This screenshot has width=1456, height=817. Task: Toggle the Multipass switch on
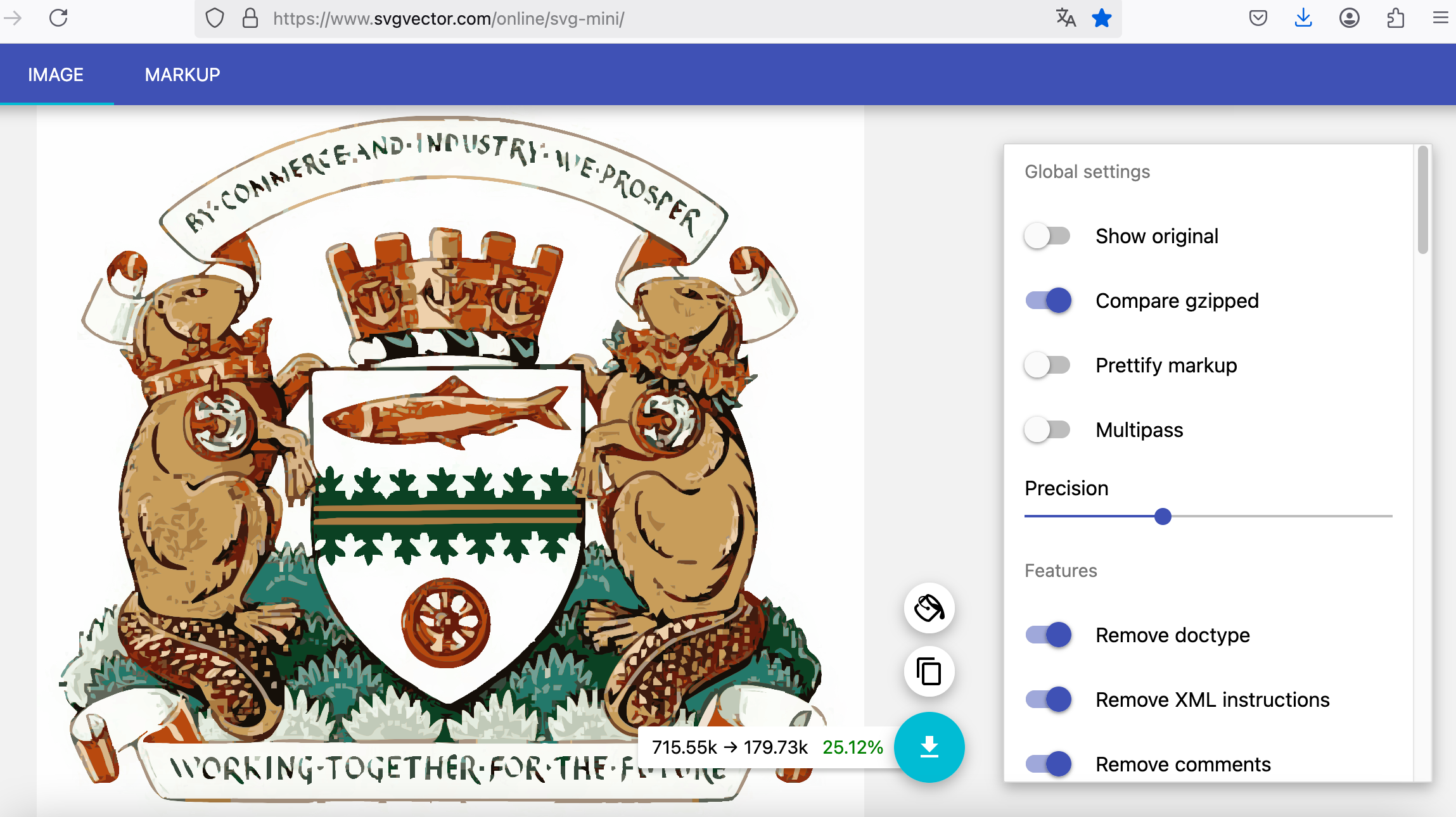click(1048, 430)
